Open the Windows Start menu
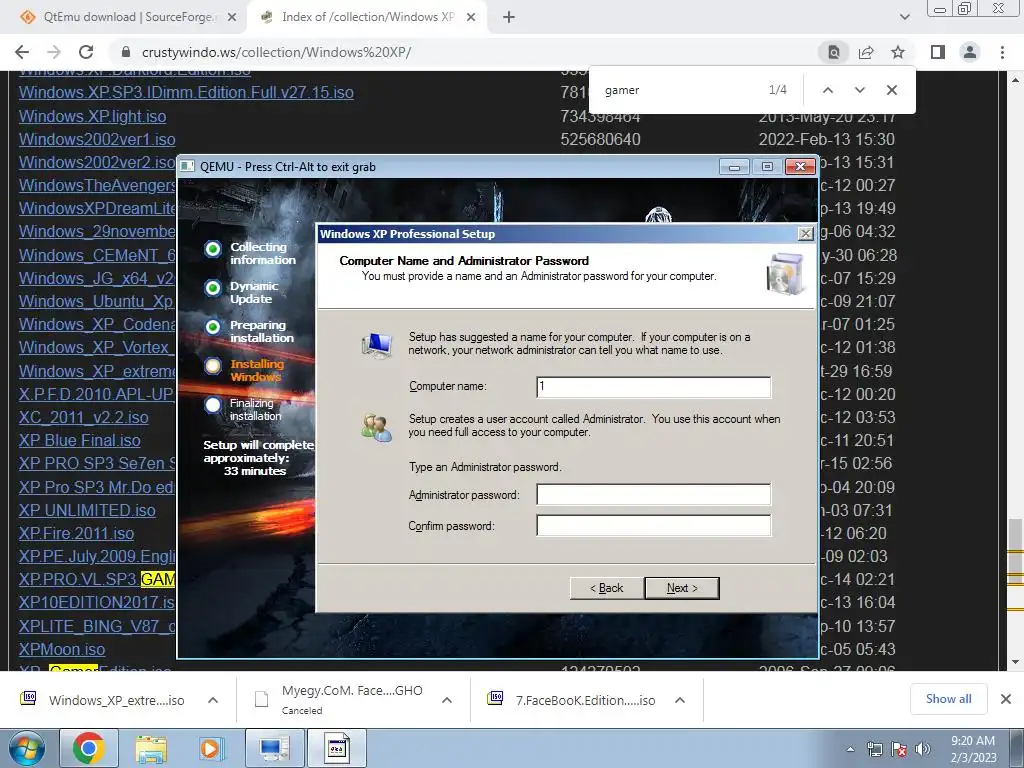 [x=26, y=748]
